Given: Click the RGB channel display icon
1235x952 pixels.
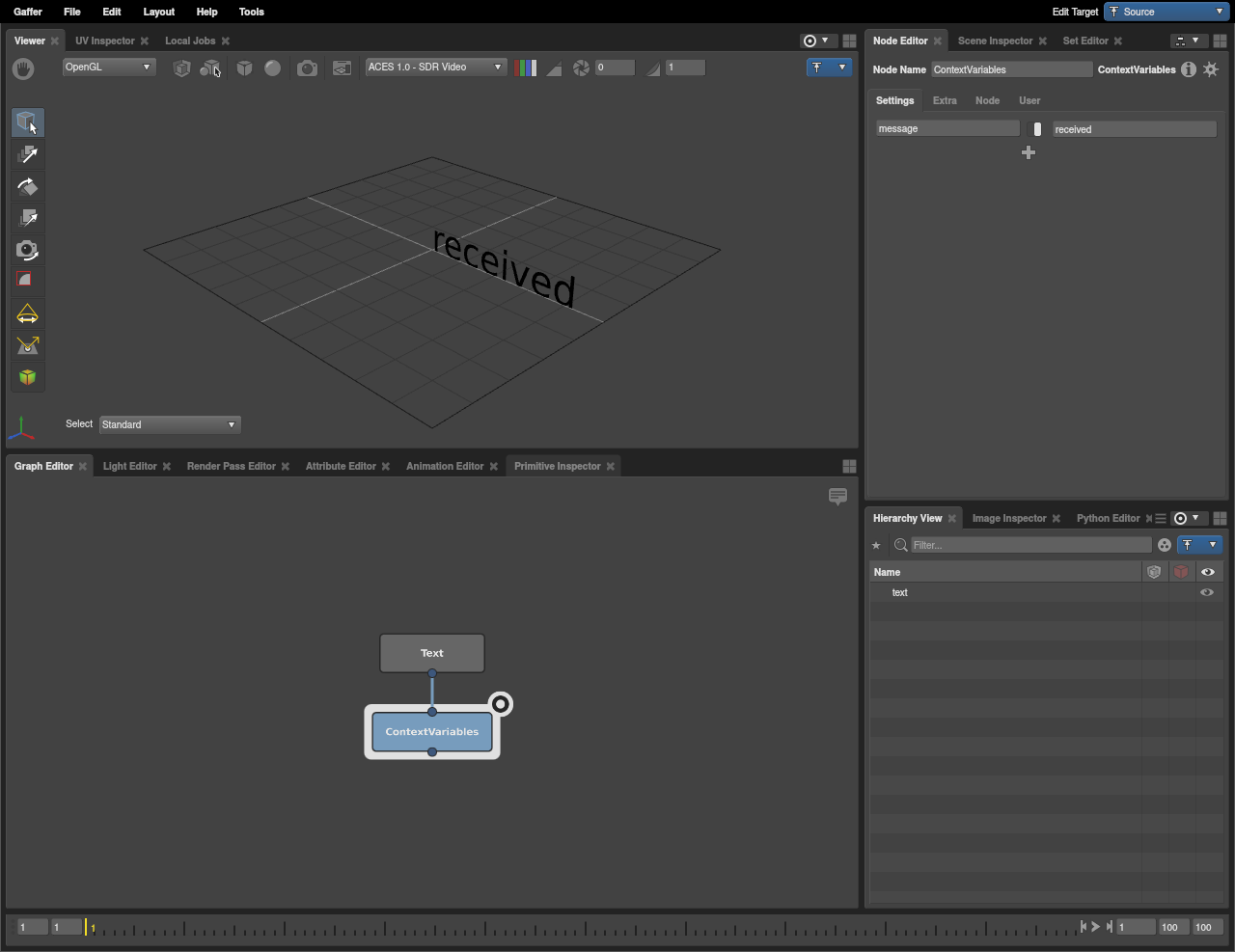Looking at the screenshot, I should pos(526,68).
